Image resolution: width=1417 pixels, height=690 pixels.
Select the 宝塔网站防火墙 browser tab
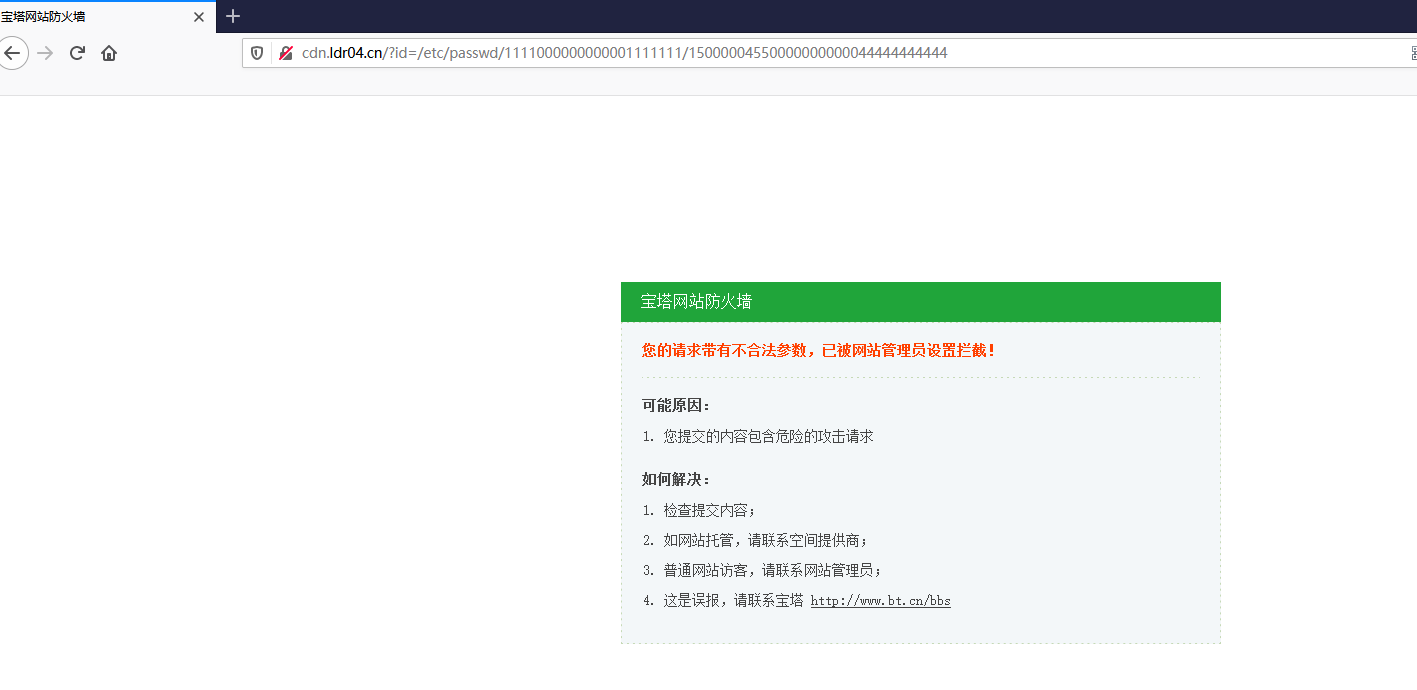tap(107, 17)
